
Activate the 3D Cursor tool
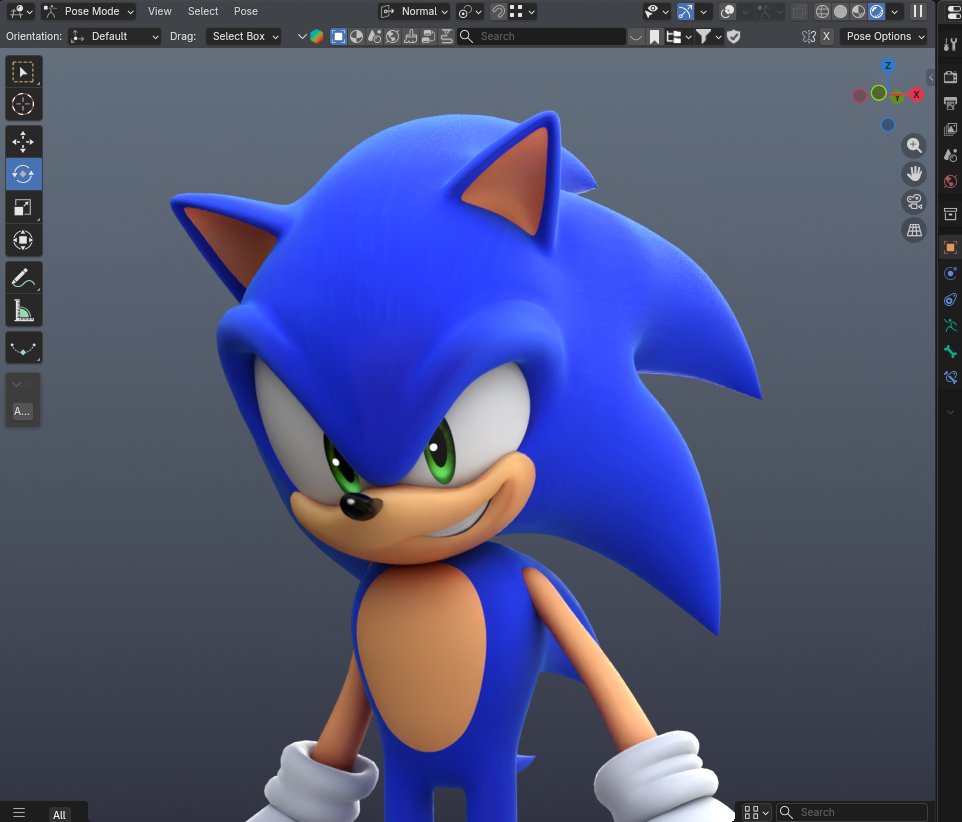tap(23, 104)
